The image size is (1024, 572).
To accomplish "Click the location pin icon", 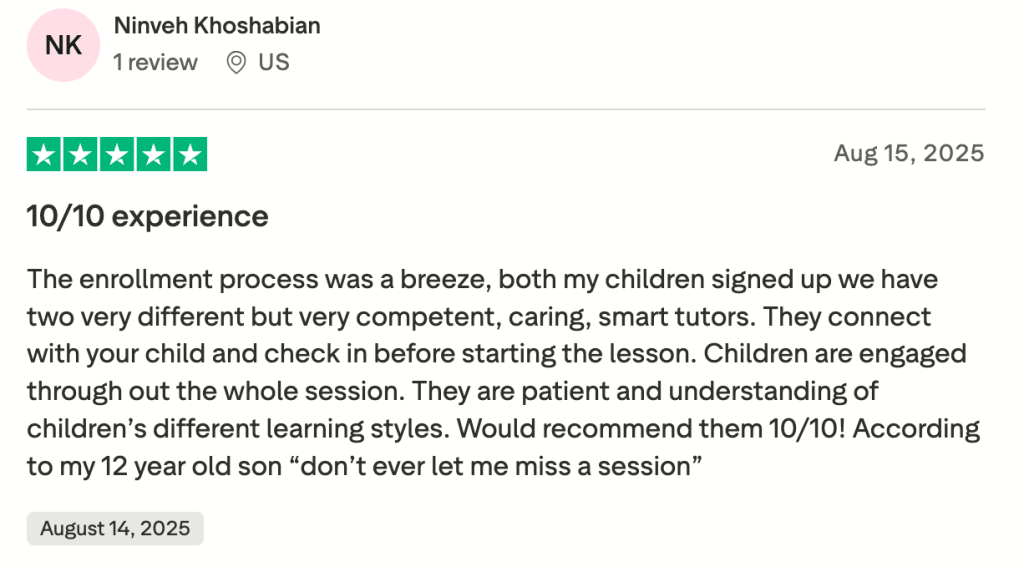I will [x=236, y=63].
